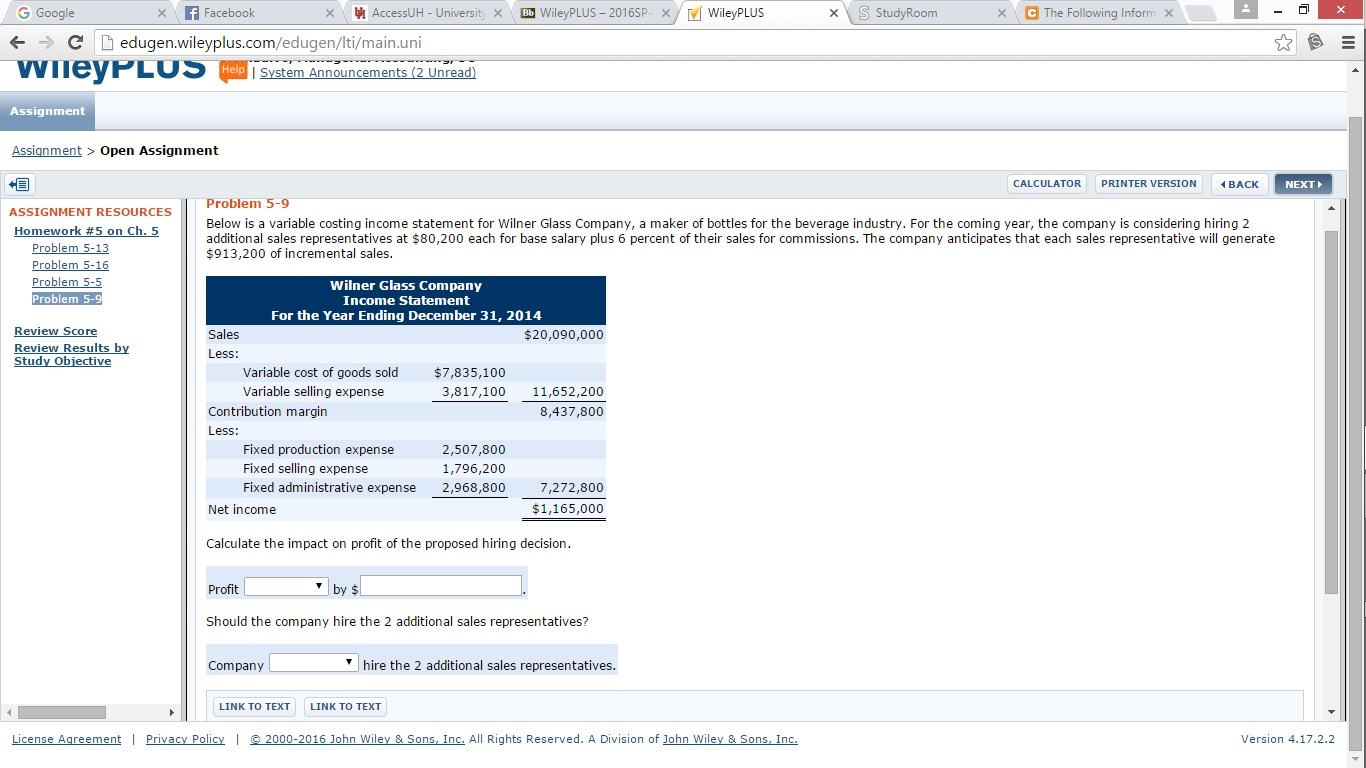Advance using the NEXT button
1366x768 pixels.
coord(1303,184)
